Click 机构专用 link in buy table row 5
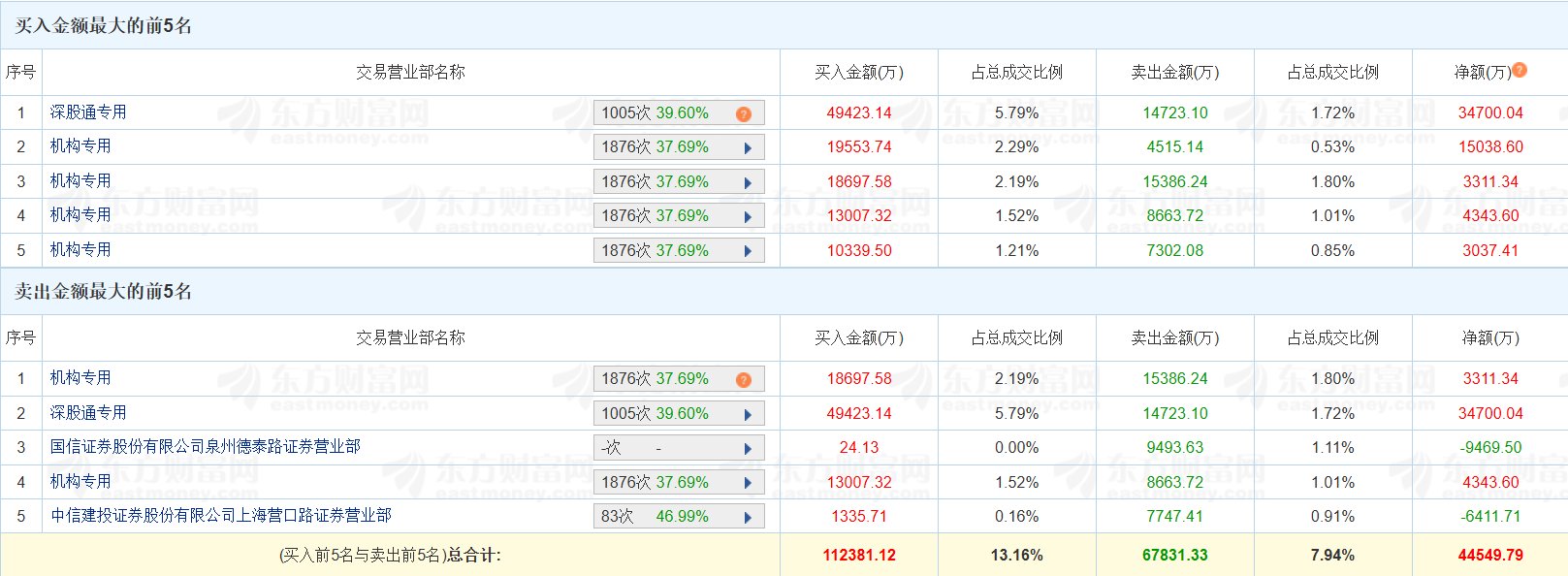 [x=80, y=250]
